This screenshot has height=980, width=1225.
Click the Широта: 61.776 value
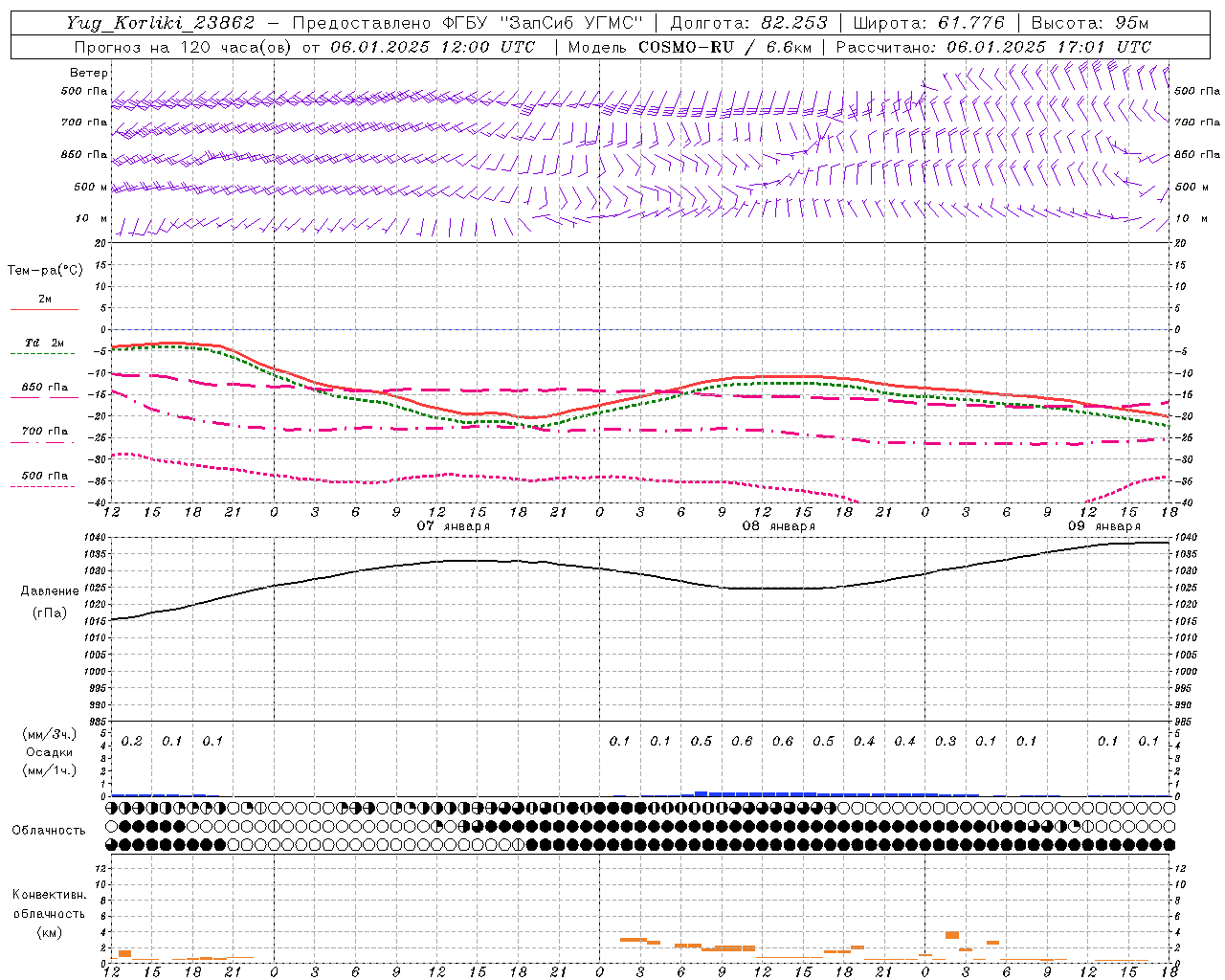click(928, 23)
